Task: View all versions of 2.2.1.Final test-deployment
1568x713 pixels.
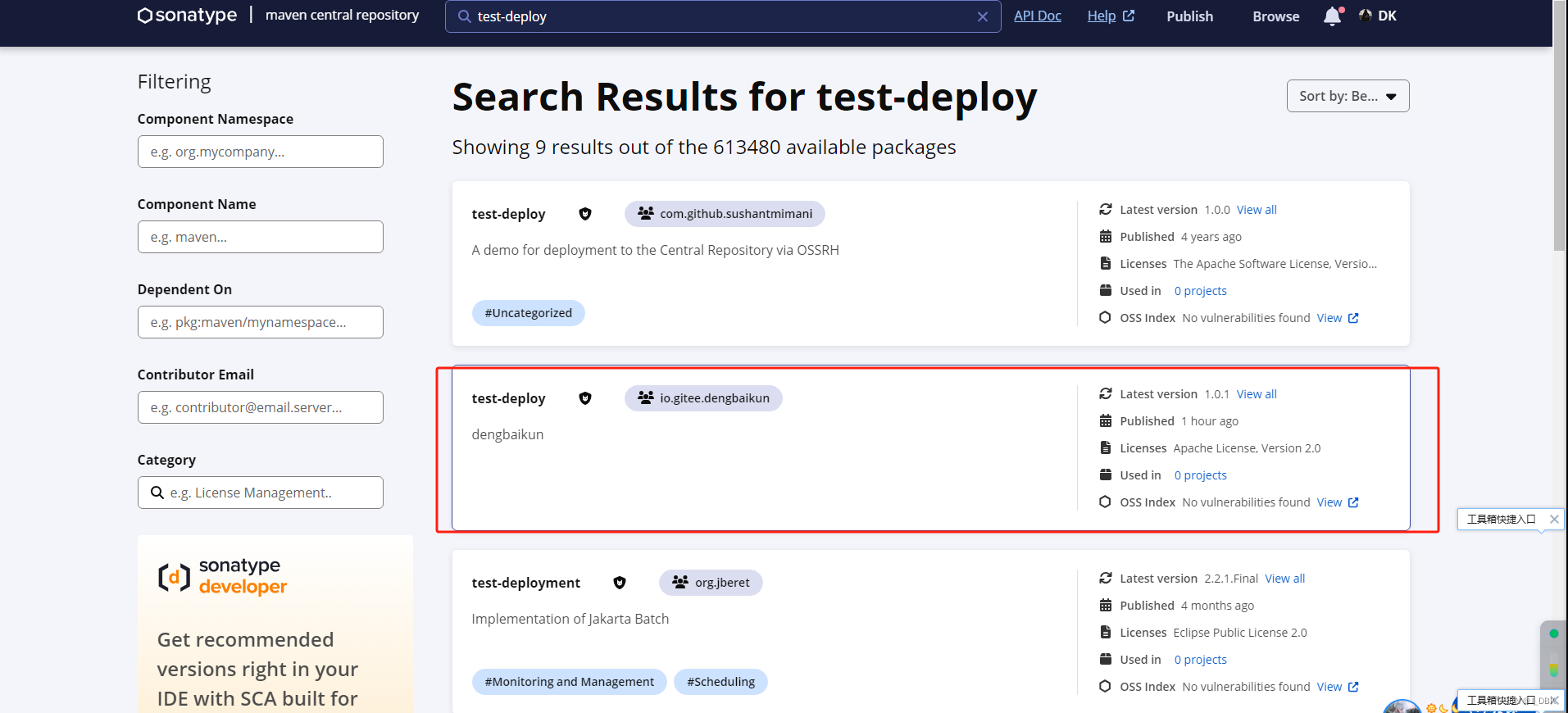Action: (x=1284, y=579)
